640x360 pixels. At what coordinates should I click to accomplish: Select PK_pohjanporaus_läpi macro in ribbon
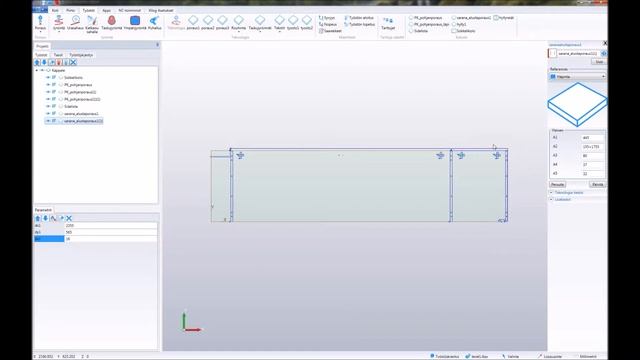429,24
